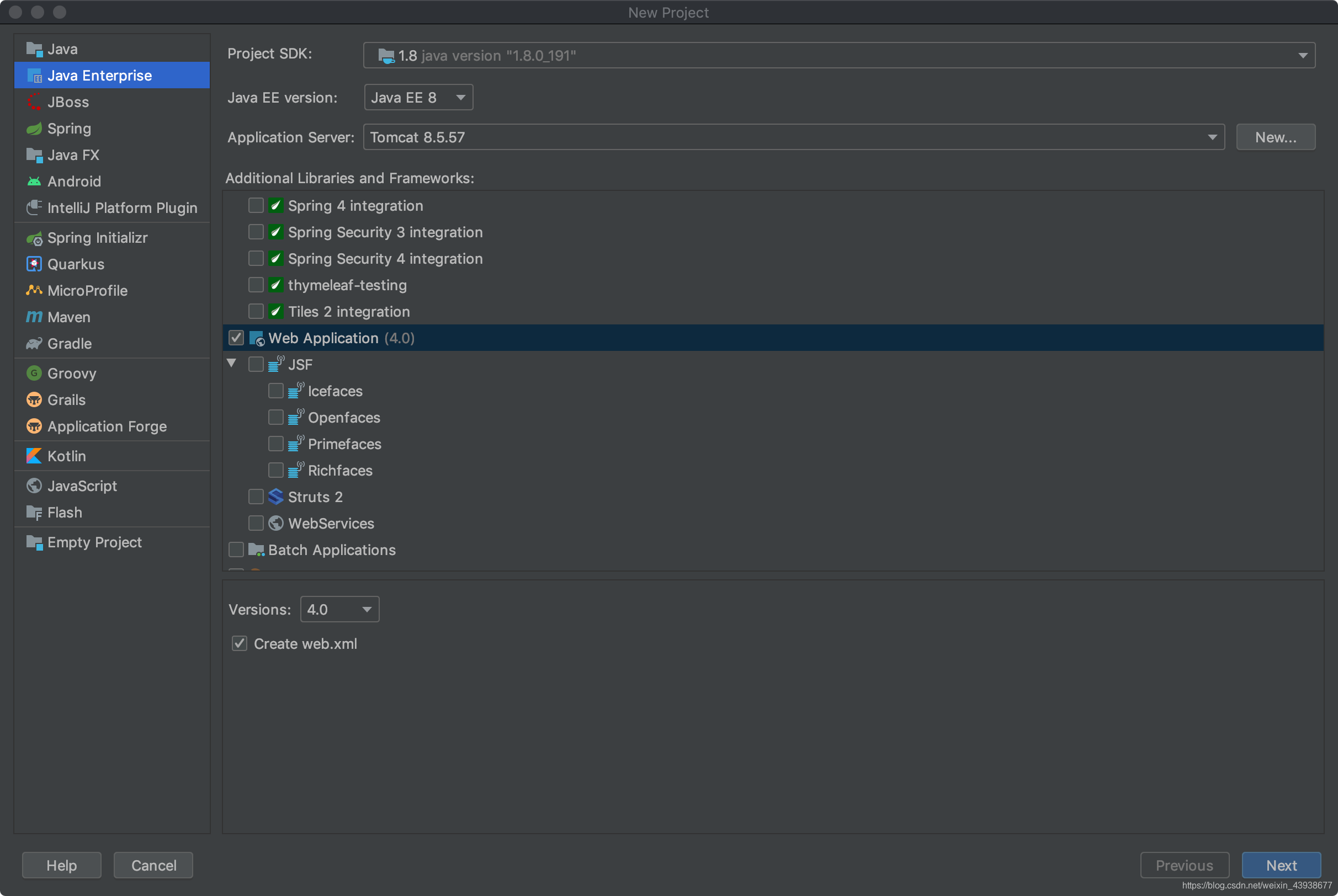Viewport: 1338px width, 896px height.
Task: Click the green Android robot icon
Action: (34, 182)
